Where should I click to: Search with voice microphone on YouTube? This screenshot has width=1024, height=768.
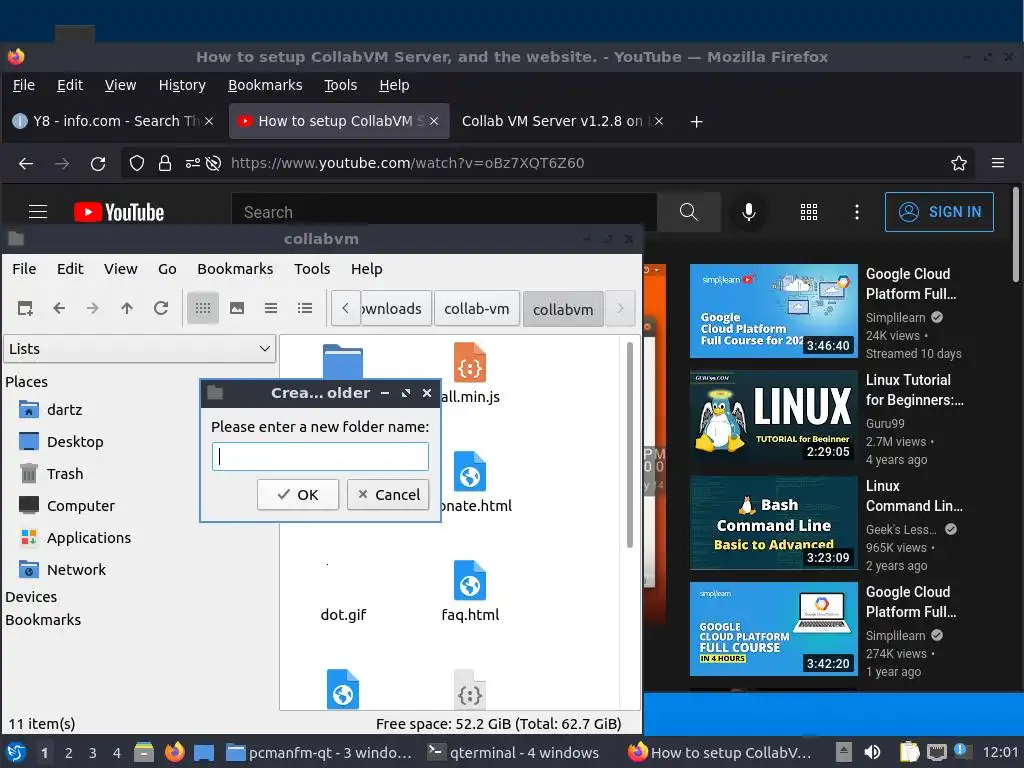coord(749,212)
